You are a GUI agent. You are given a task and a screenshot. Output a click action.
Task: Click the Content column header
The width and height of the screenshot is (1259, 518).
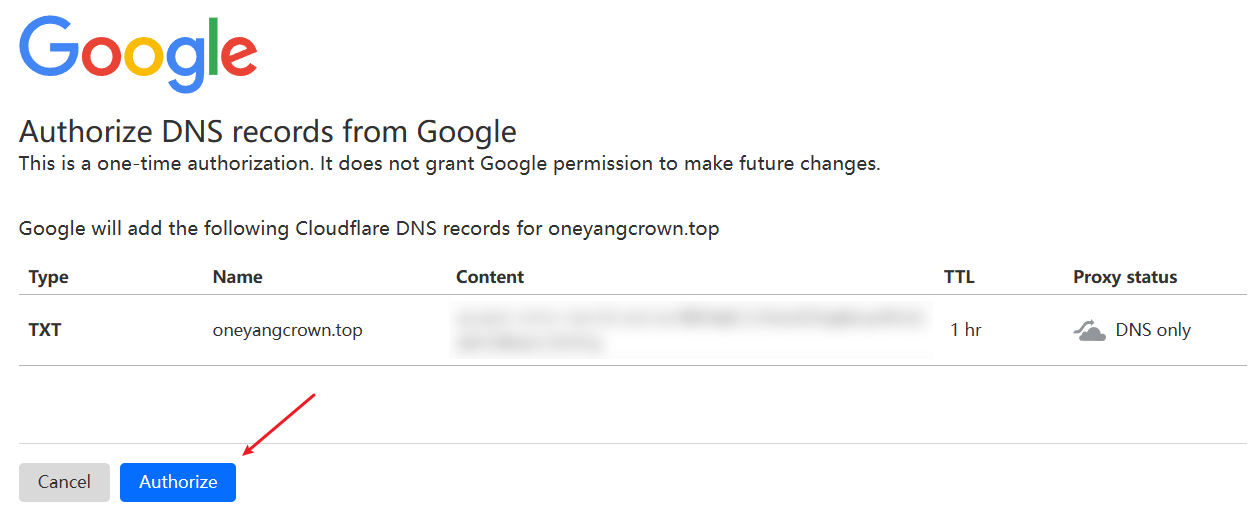pos(490,277)
